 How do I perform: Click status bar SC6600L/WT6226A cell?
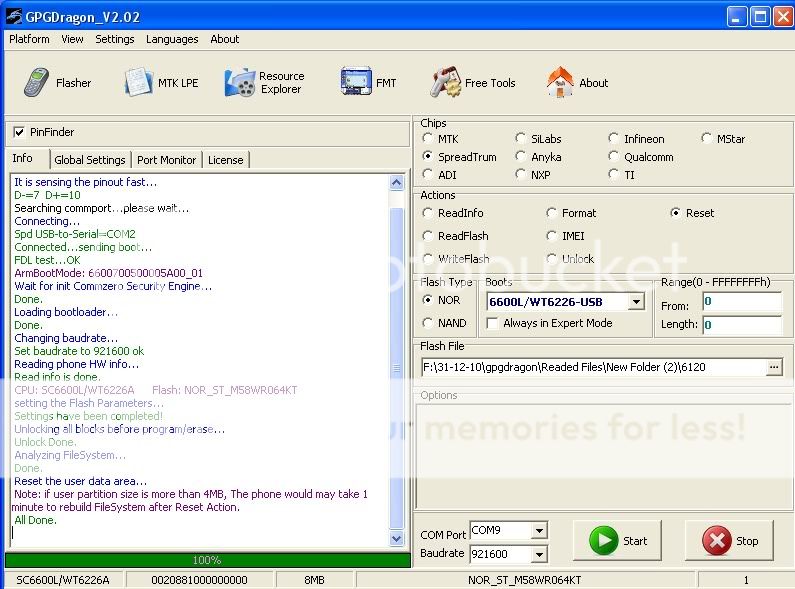[x=63, y=580]
